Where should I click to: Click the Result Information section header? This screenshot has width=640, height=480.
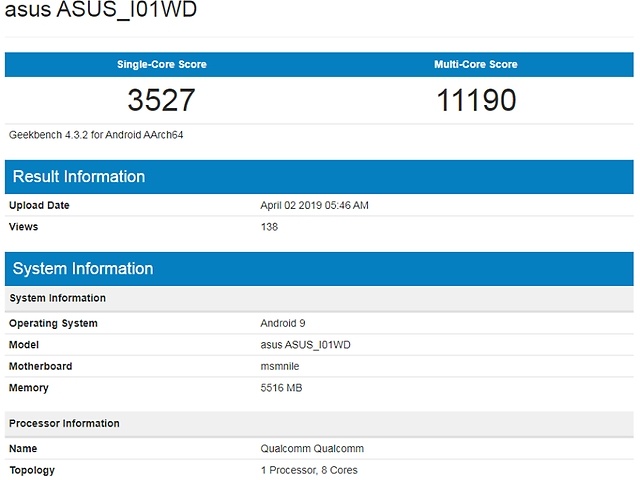[x=319, y=177]
